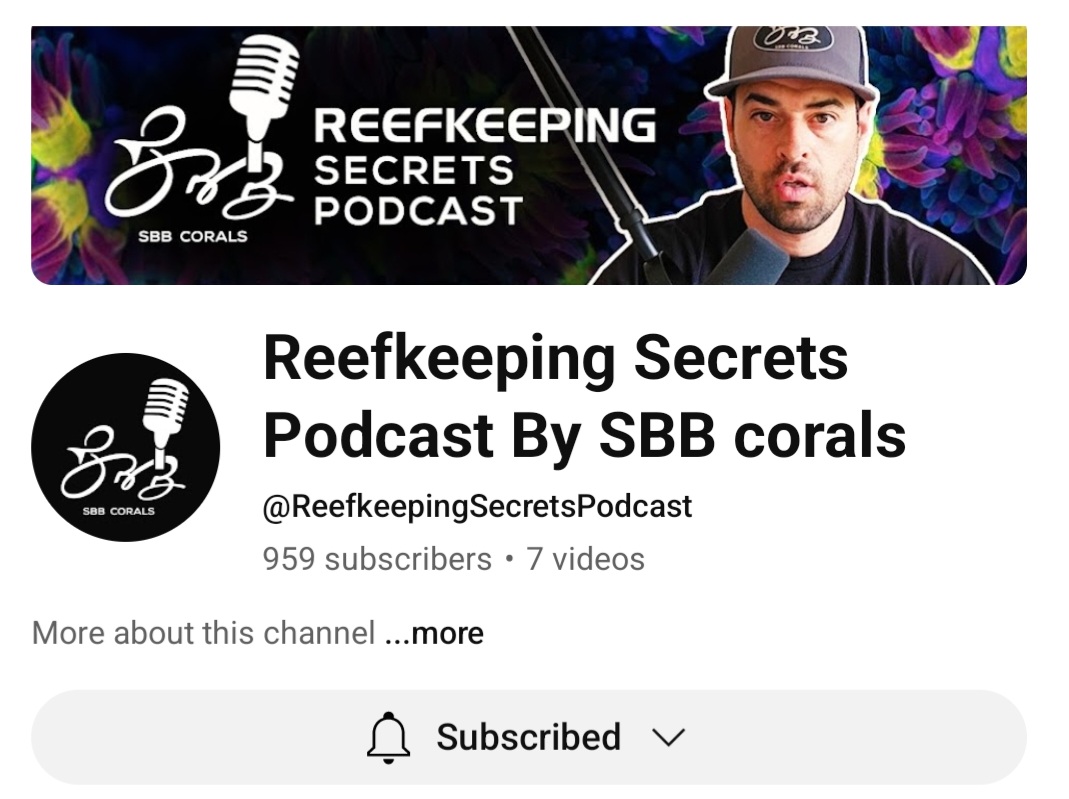Click the notification bell icon
The image size is (1069, 799).
click(388, 737)
